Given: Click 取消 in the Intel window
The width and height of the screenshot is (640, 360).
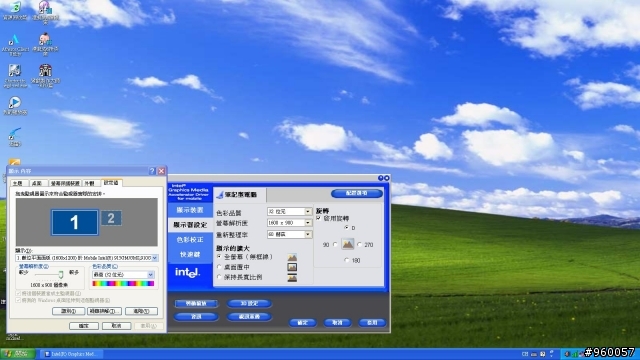Looking at the screenshot, I should tap(337, 323).
